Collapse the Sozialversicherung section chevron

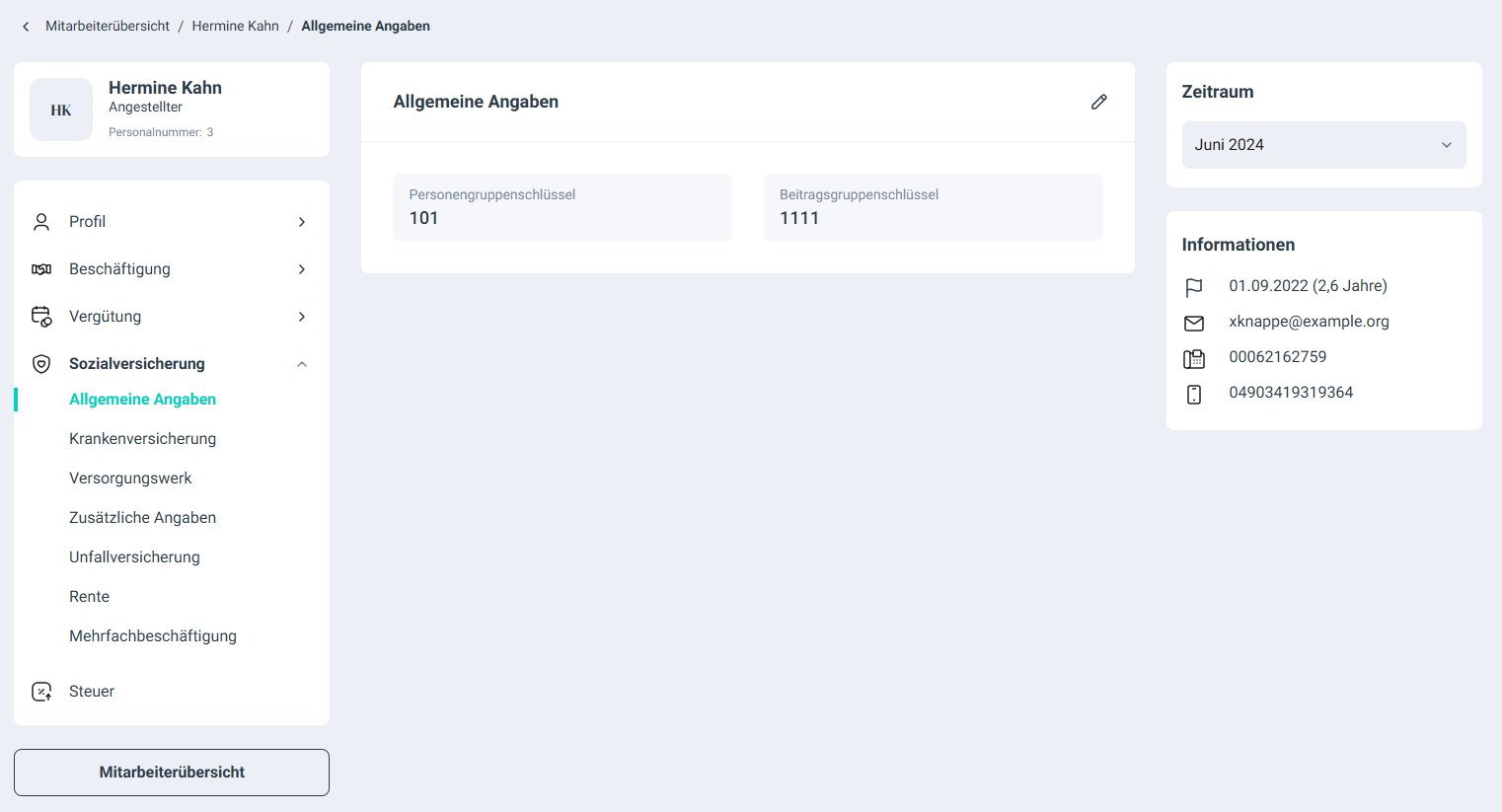coord(302,364)
